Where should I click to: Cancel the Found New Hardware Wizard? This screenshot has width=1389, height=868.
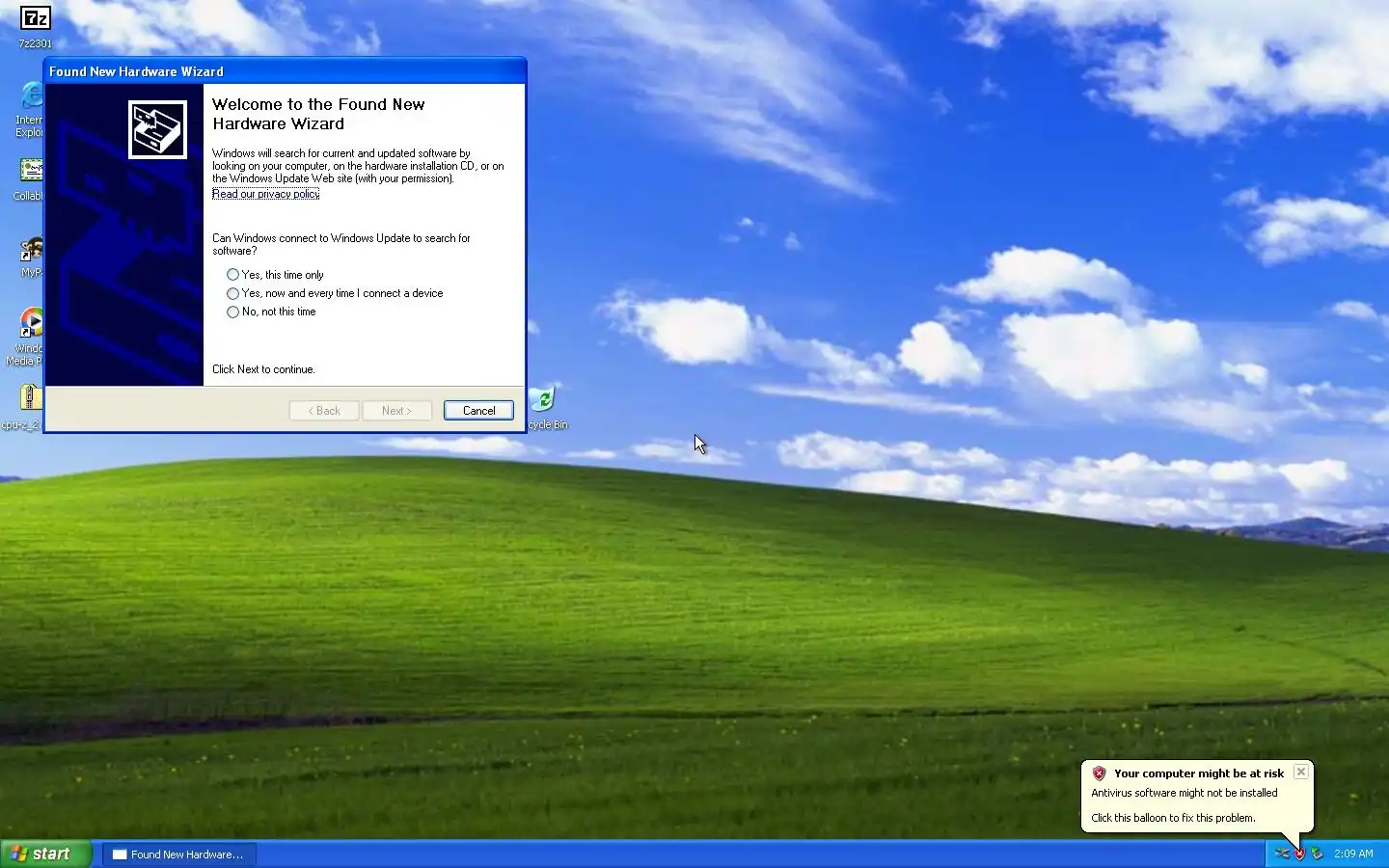pos(478,411)
